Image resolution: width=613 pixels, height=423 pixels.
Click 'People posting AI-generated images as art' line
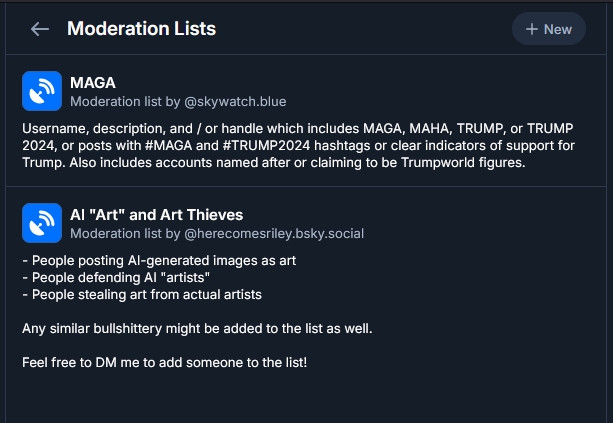(x=159, y=261)
